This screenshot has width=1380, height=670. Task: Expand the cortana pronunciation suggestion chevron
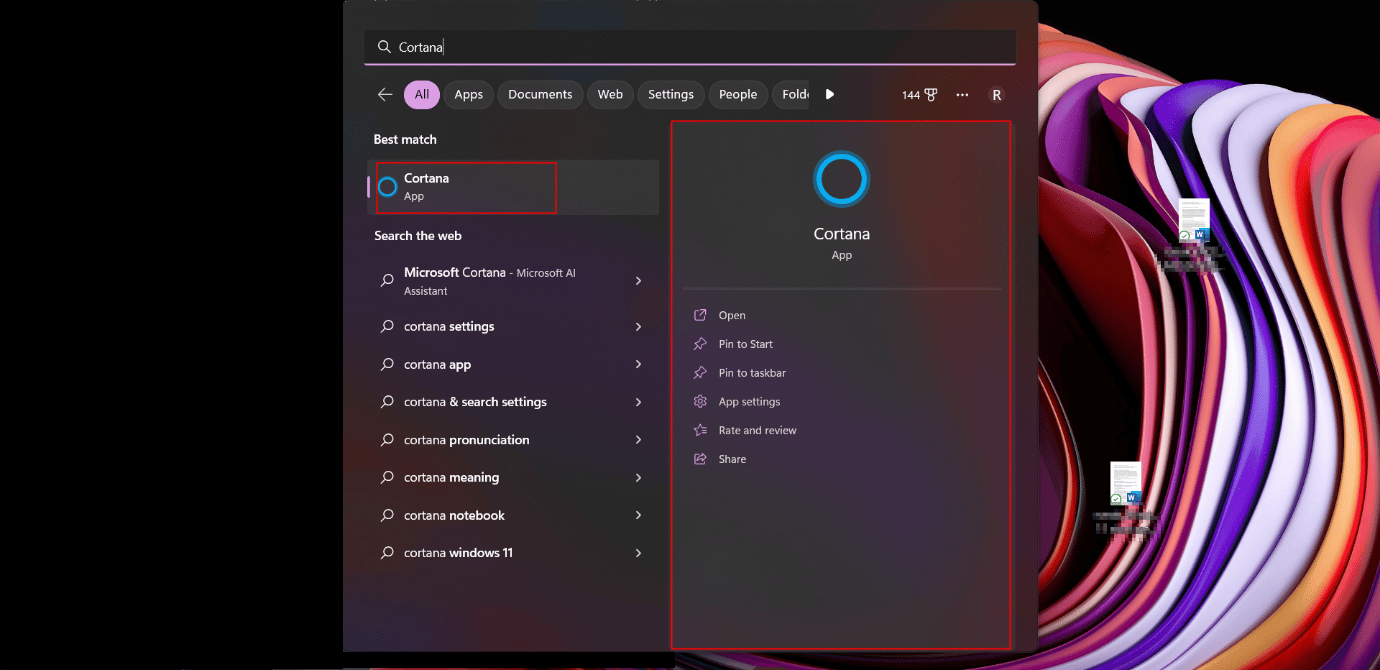click(638, 440)
